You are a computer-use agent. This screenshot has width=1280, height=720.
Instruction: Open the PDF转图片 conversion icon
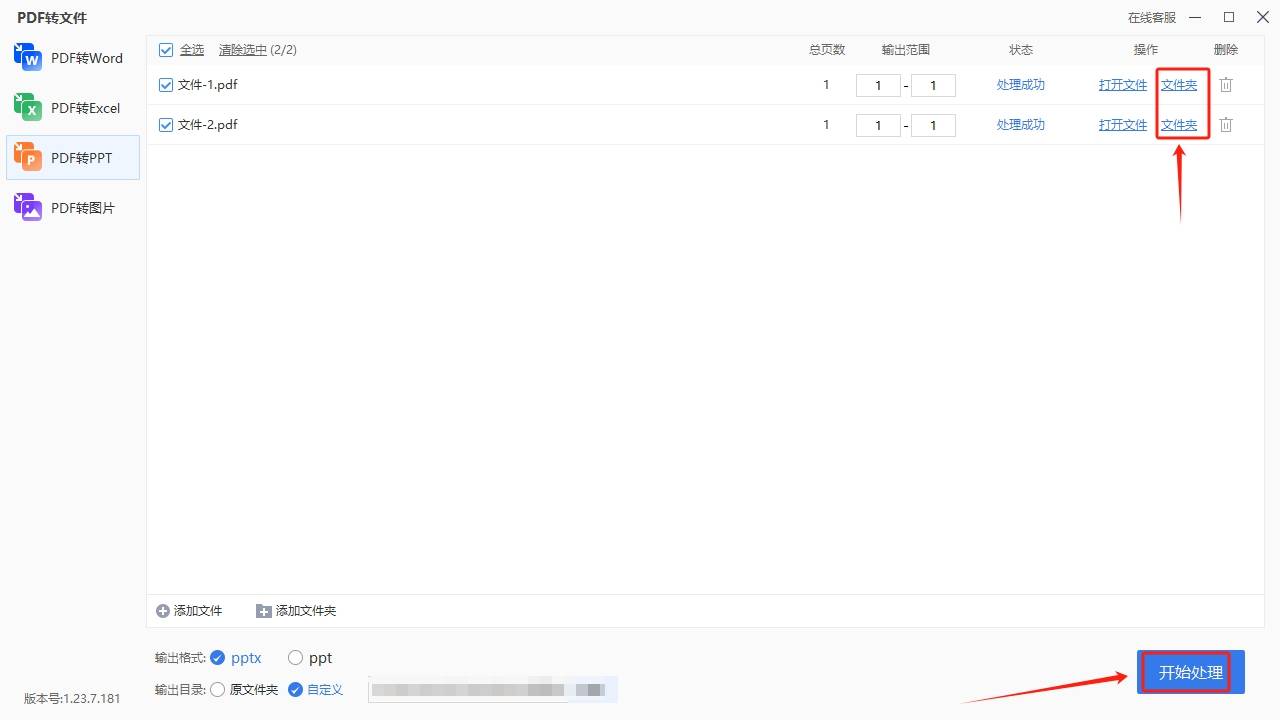click(x=27, y=207)
